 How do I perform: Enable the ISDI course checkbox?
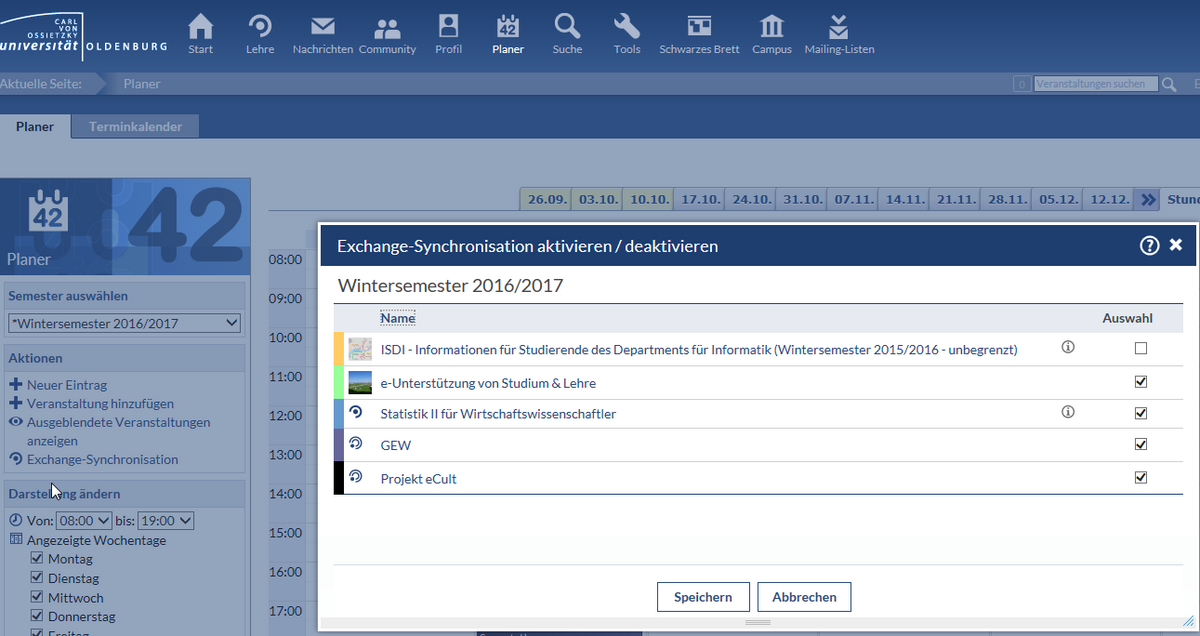point(1141,349)
